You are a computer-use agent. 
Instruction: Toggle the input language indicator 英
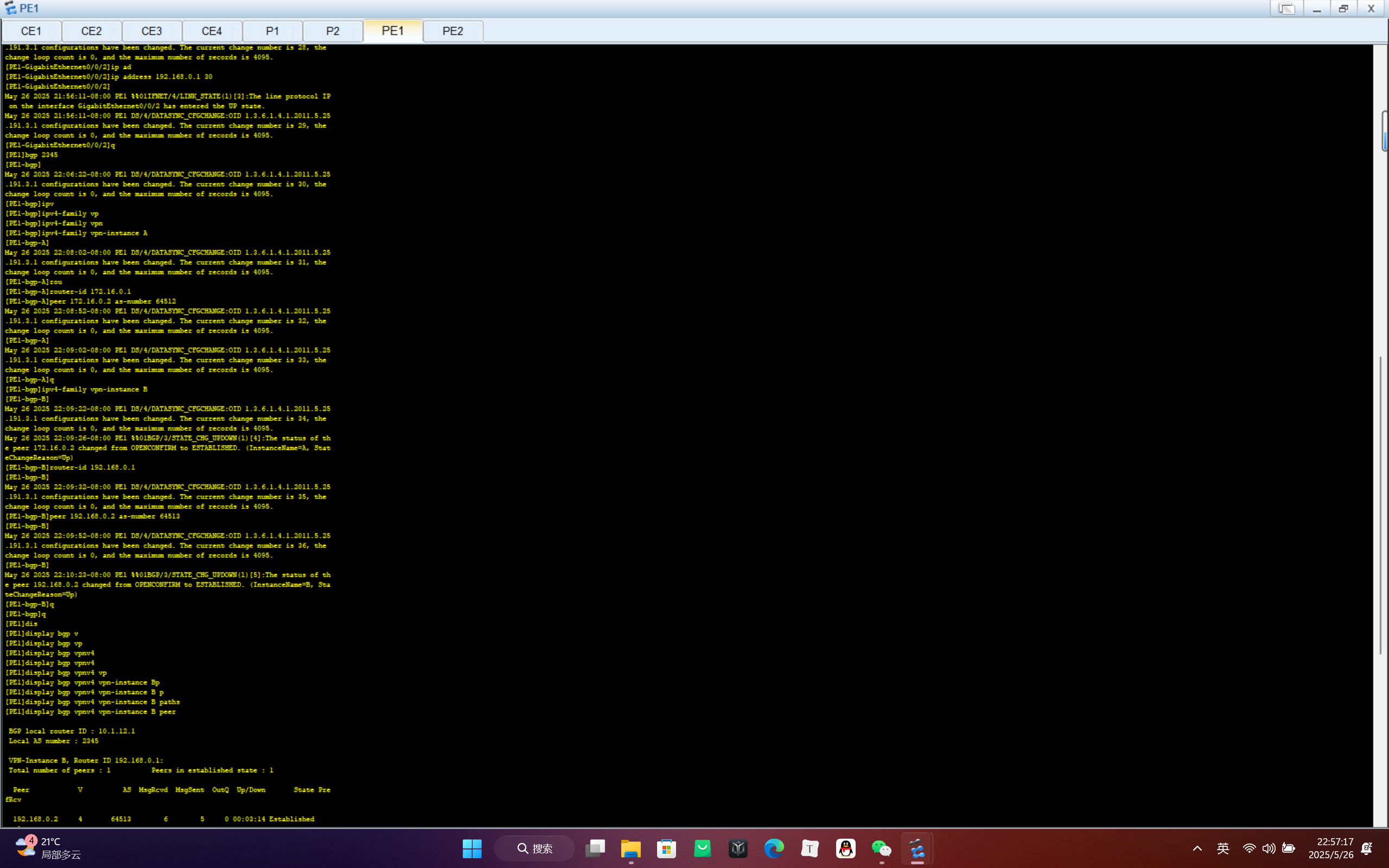1222,848
